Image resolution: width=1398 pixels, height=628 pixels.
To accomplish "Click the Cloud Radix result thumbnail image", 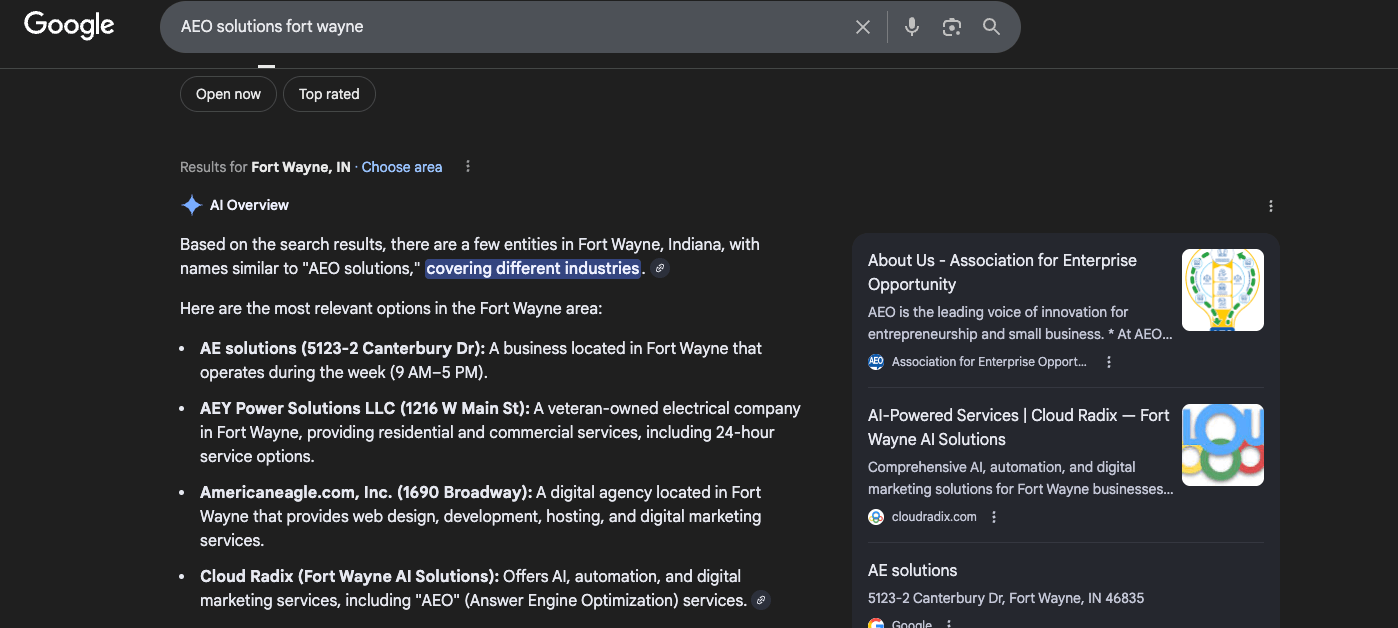I will [1222, 444].
